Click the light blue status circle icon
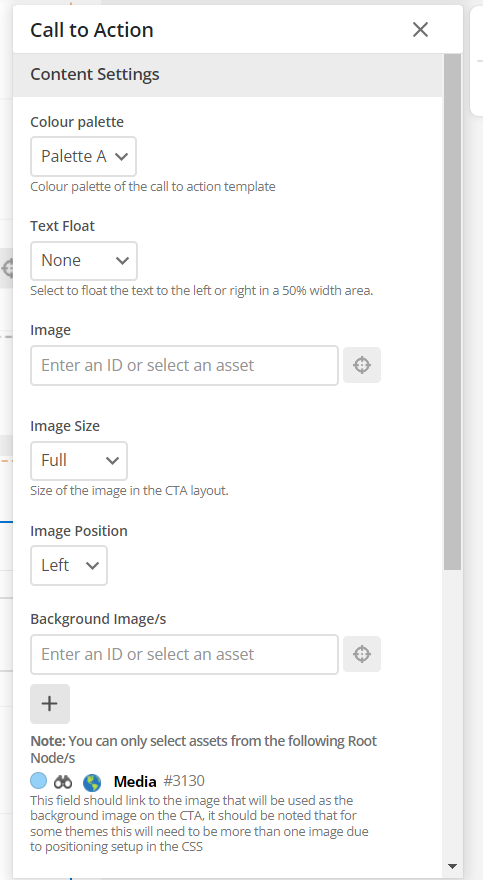 coord(39,781)
